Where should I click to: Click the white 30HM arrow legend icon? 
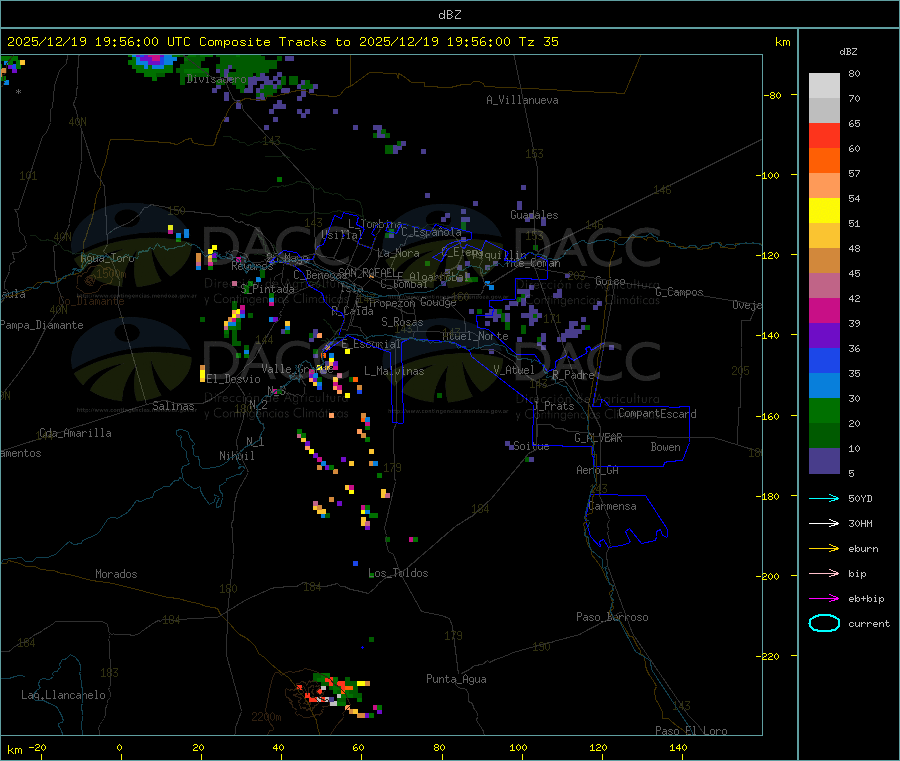point(824,523)
